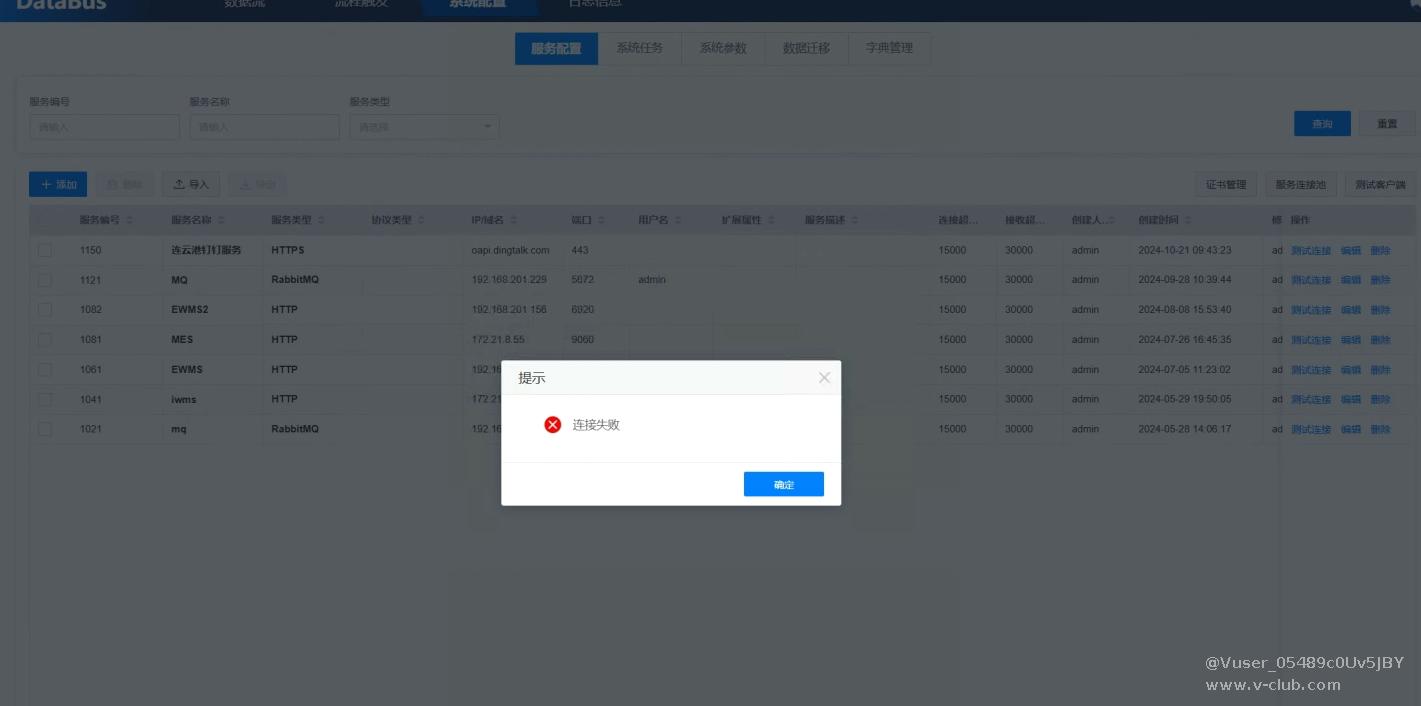This screenshot has height=706, width=1421.
Task: Close the 提示 dialog with X
Action: click(824, 378)
